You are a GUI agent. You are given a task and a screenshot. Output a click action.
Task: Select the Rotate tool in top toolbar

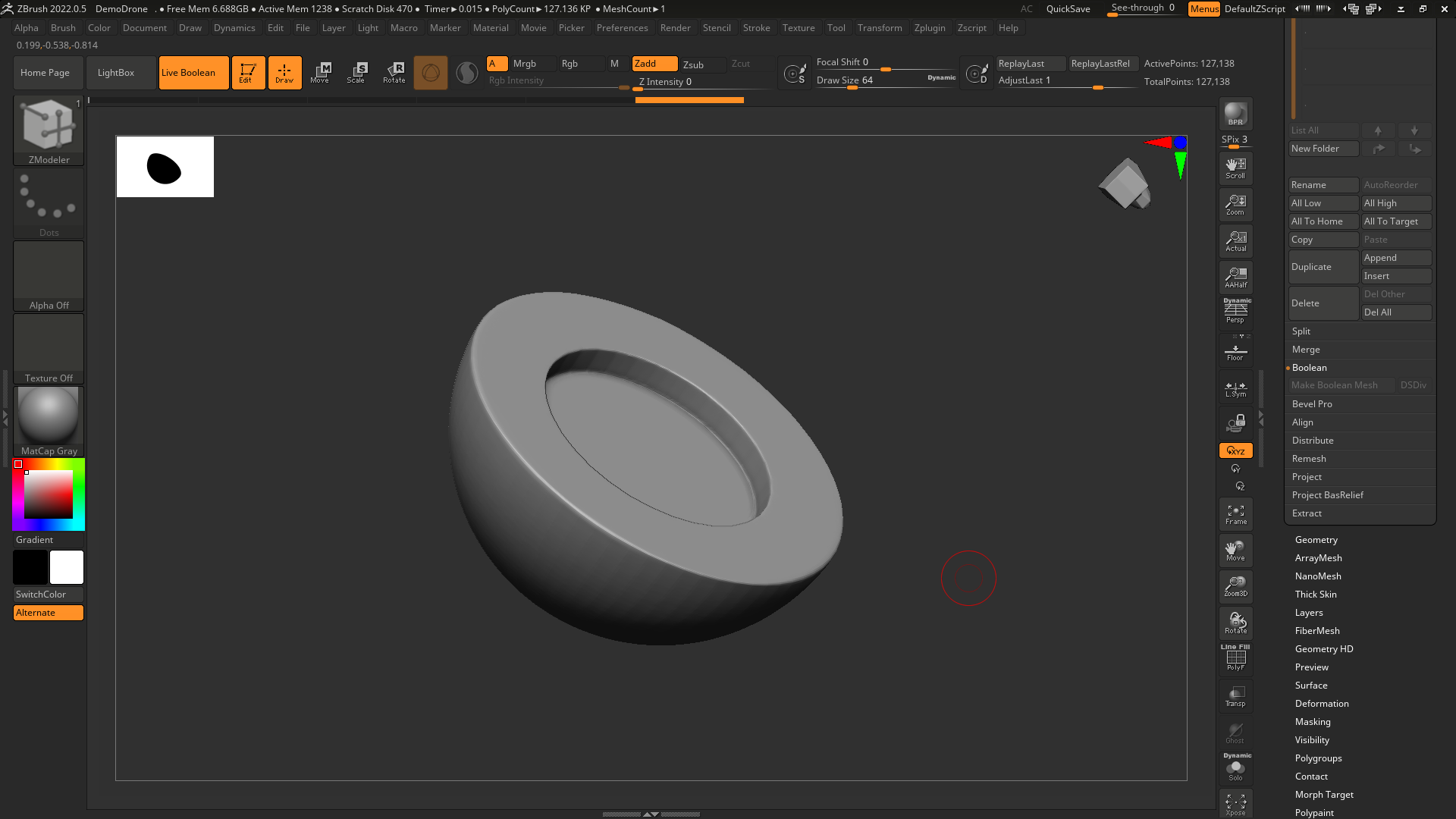tap(394, 73)
